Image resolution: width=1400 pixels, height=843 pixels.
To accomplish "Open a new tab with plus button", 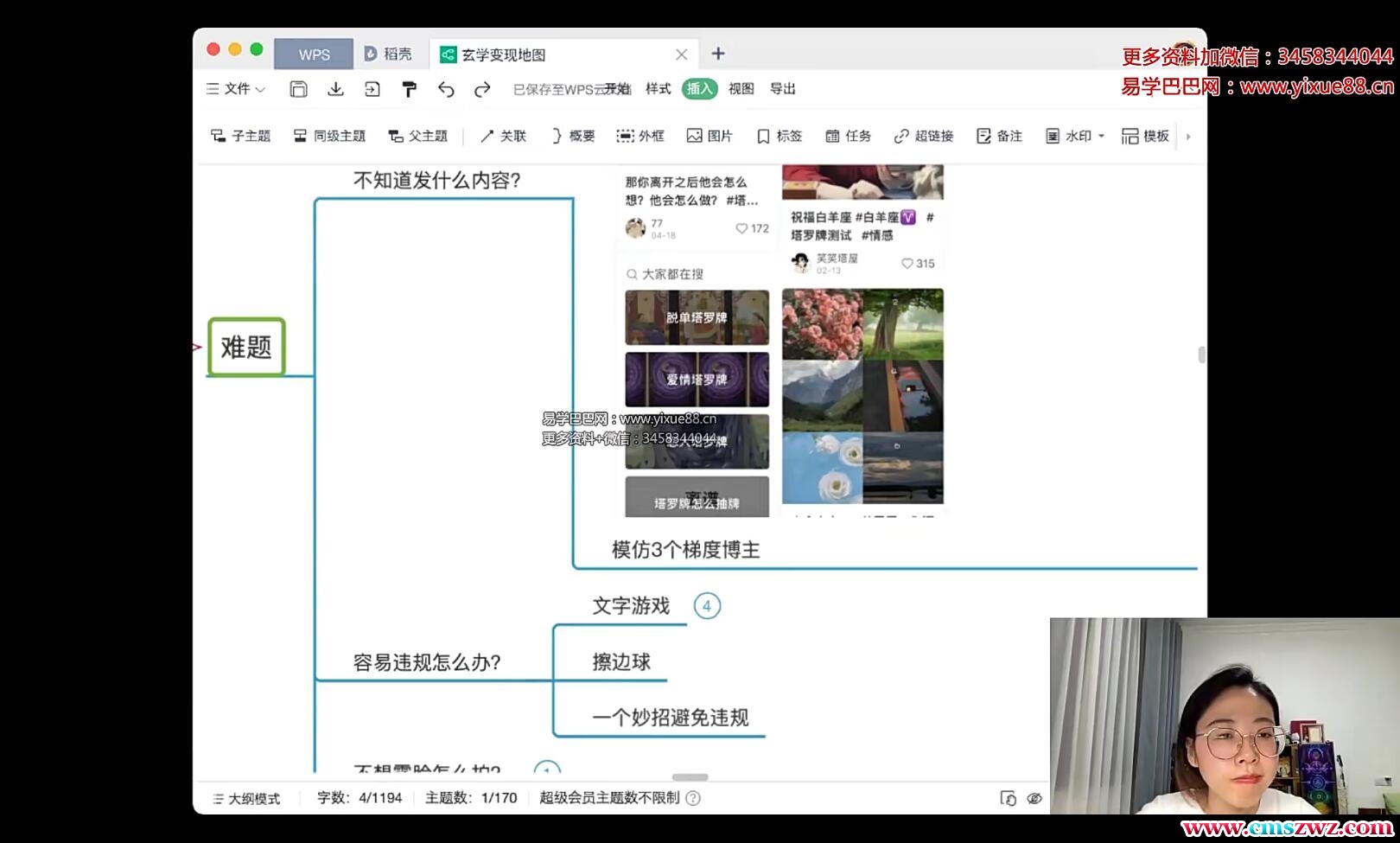I will [x=718, y=54].
